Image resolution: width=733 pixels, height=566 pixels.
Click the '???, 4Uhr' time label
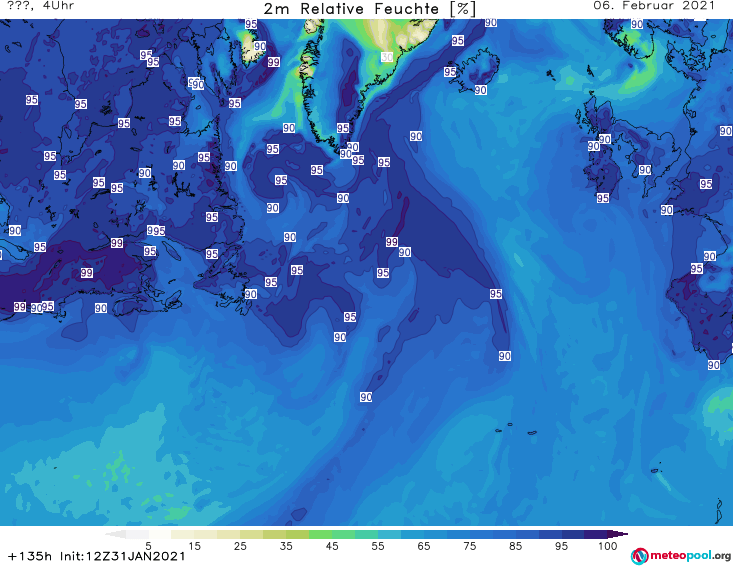point(41,6)
